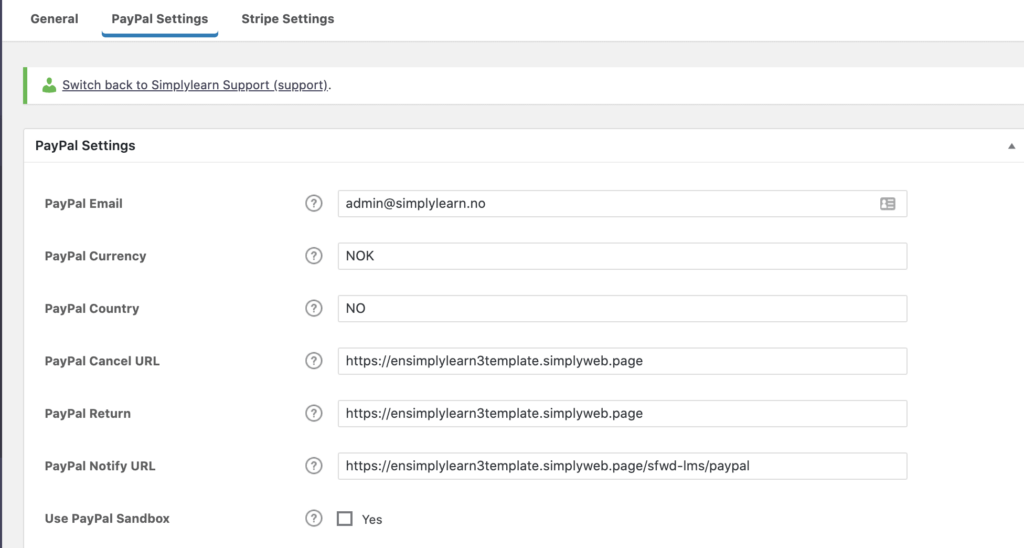Click help icon beside PayPal Currency
The height and width of the screenshot is (548, 1024).
[314, 256]
